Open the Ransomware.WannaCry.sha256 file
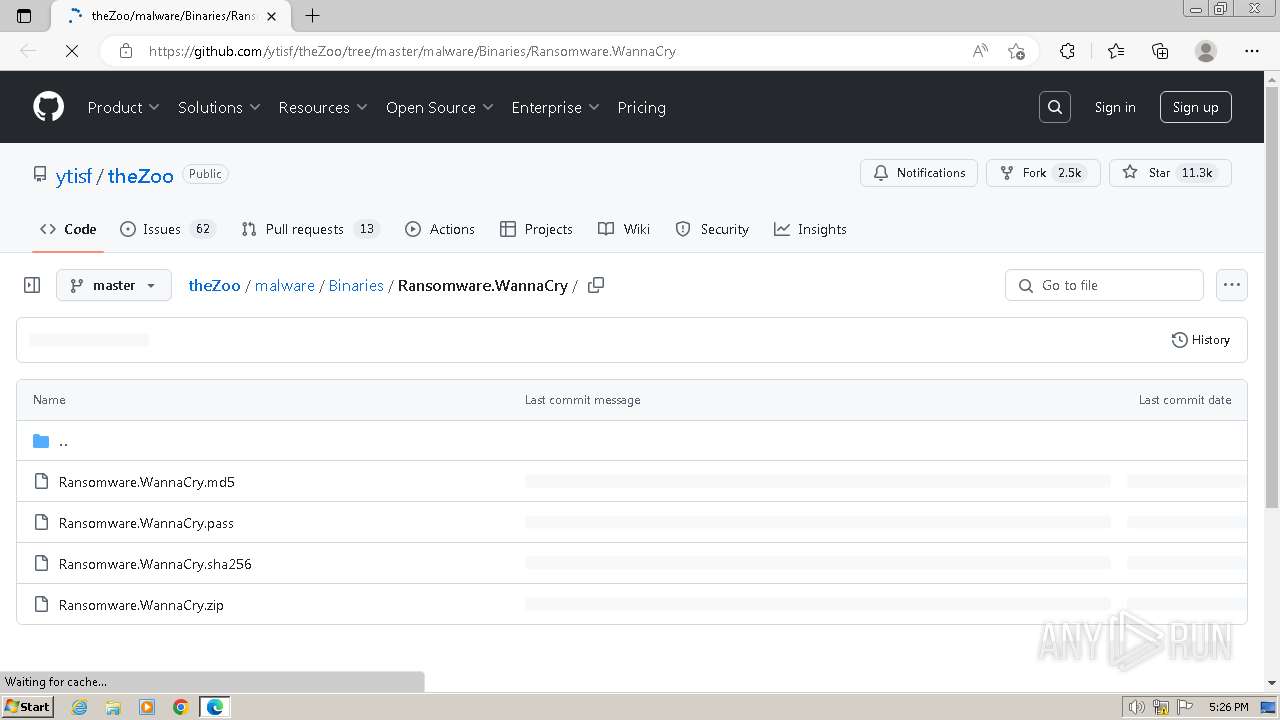This screenshot has width=1280, height=720. coord(155,564)
